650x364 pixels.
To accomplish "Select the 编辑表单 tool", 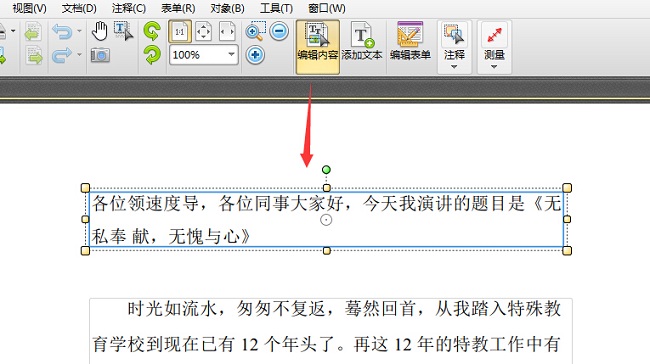I will tap(410, 41).
